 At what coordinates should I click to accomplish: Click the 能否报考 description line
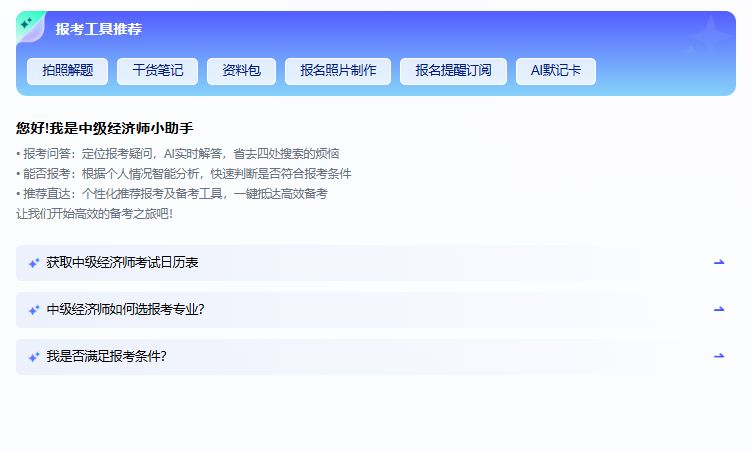(x=184, y=174)
